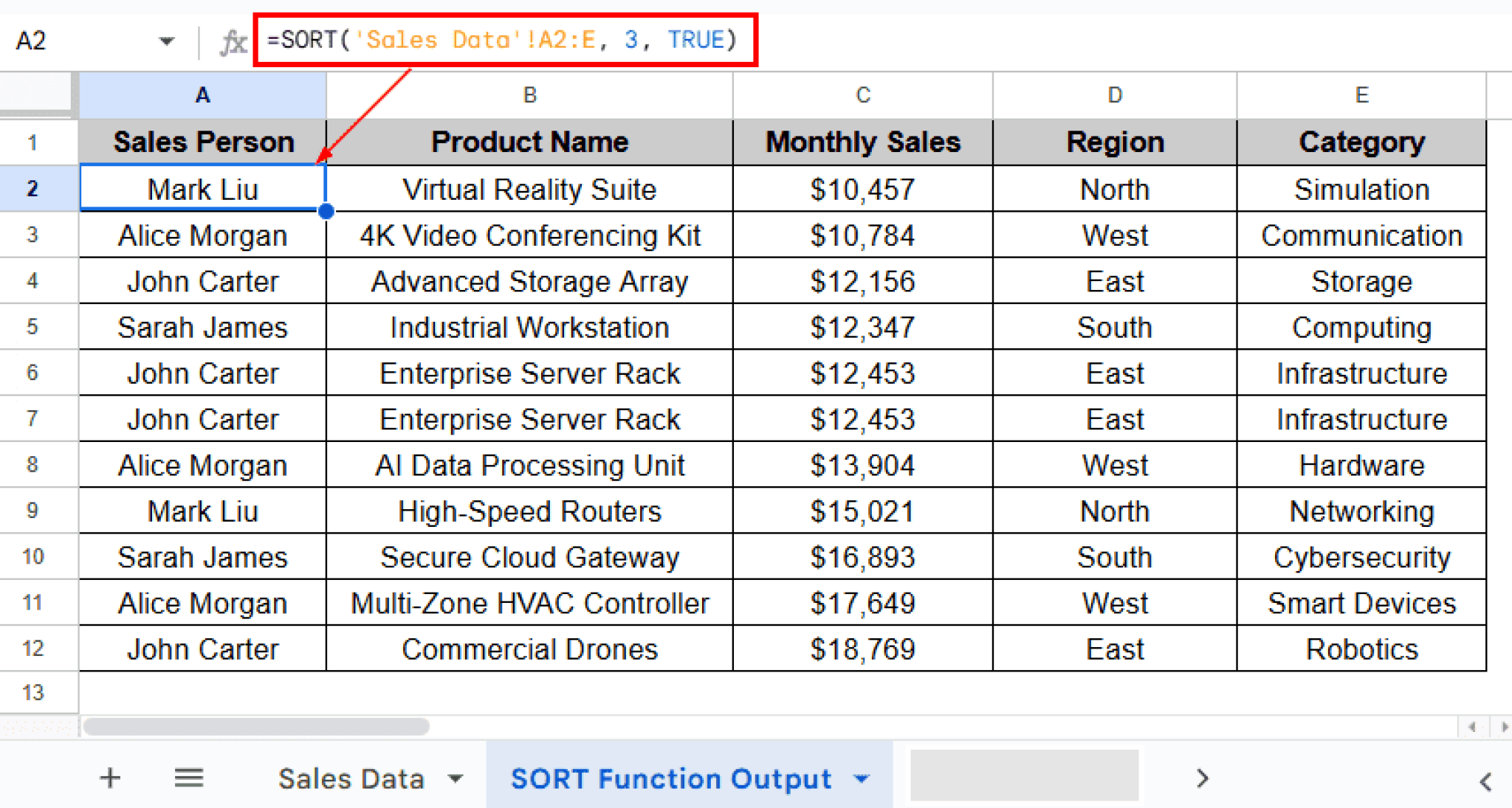The image size is (1512, 808).
Task: Open the all-sheets list icon
Action: tap(189, 777)
